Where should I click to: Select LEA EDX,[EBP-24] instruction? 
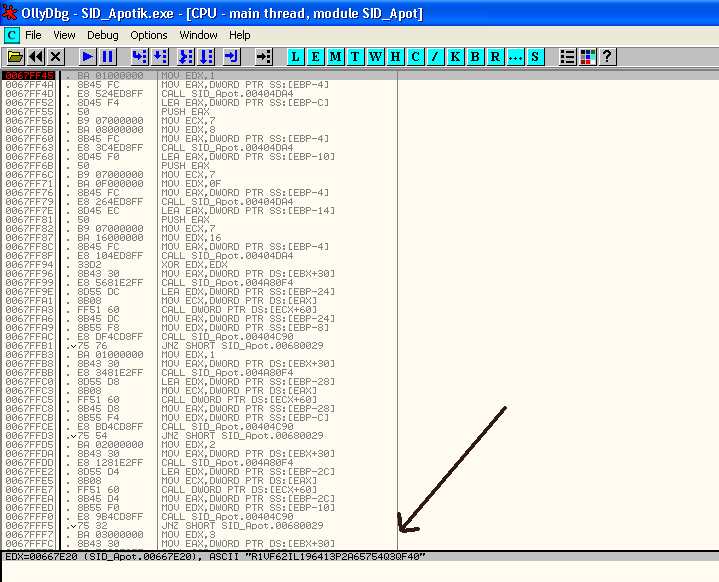point(248,292)
